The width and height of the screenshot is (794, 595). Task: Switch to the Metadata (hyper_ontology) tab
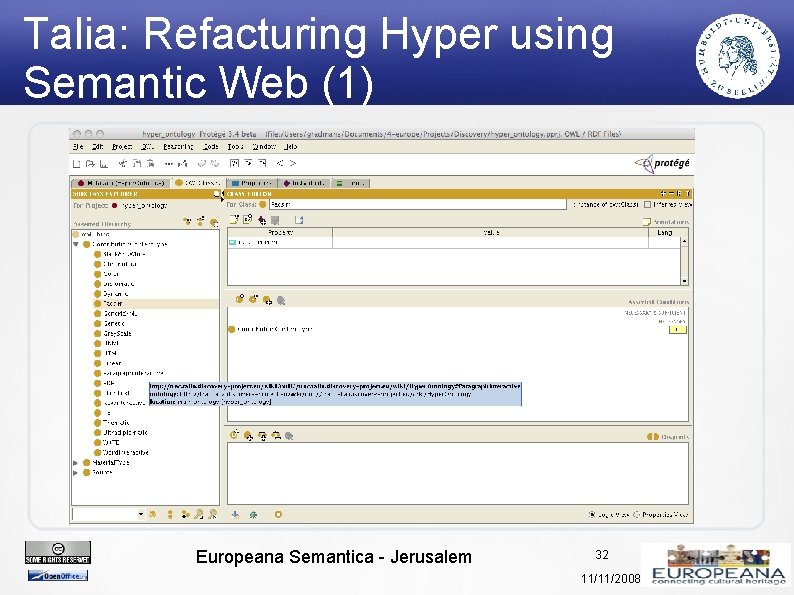click(x=121, y=183)
